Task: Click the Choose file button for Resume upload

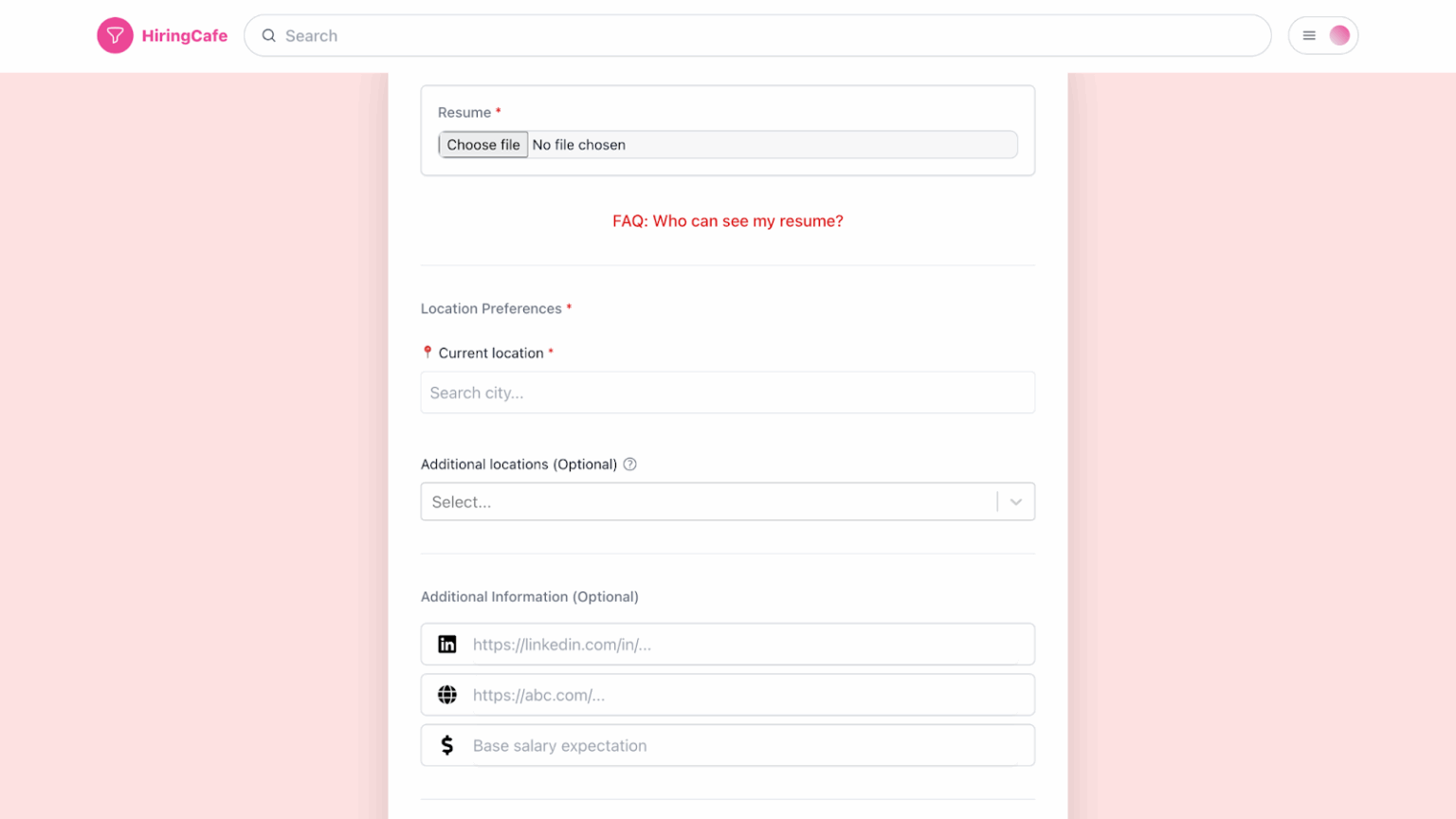Action: (x=482, y=144)
